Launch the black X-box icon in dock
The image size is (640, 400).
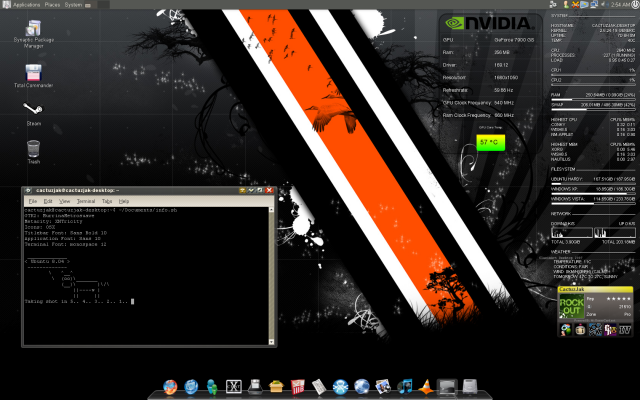tap(233, 387)
